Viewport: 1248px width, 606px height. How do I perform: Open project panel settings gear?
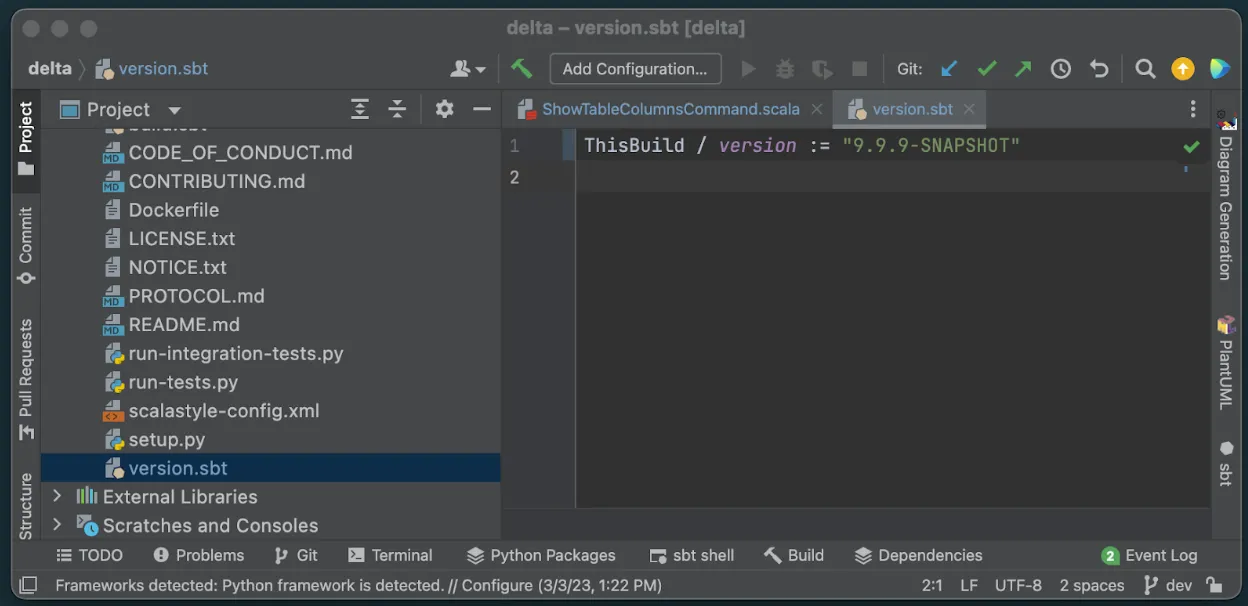(x=444, y=109)
